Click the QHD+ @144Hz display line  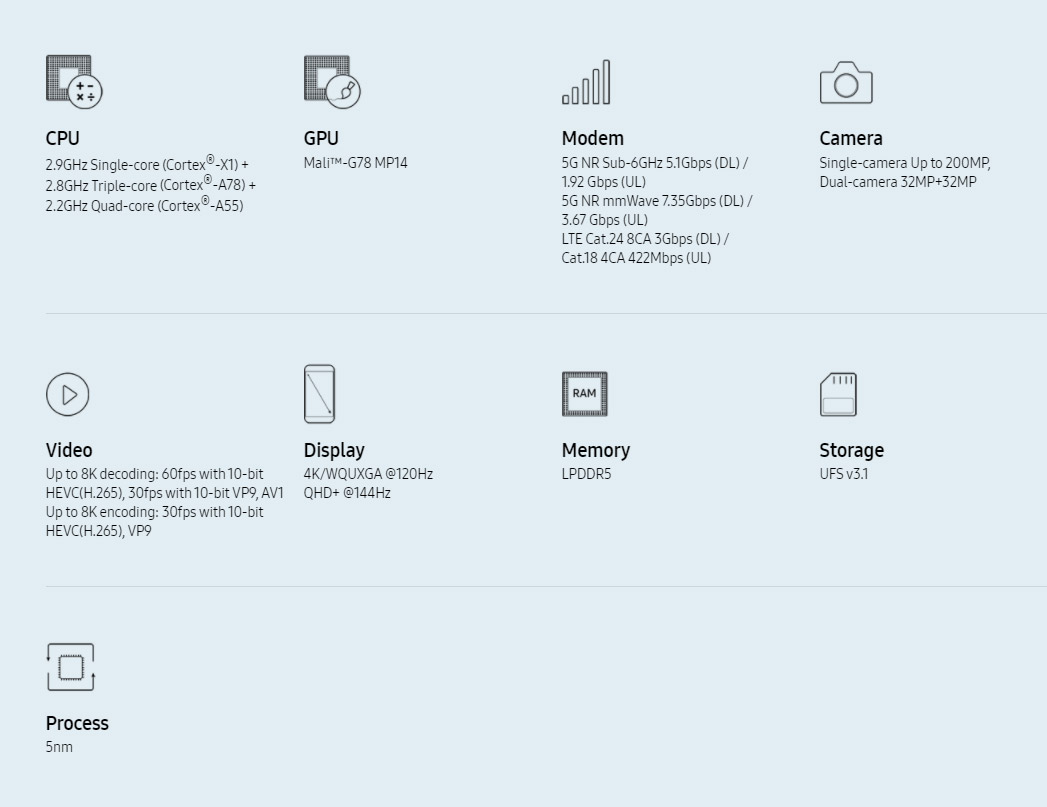[347, 493]
